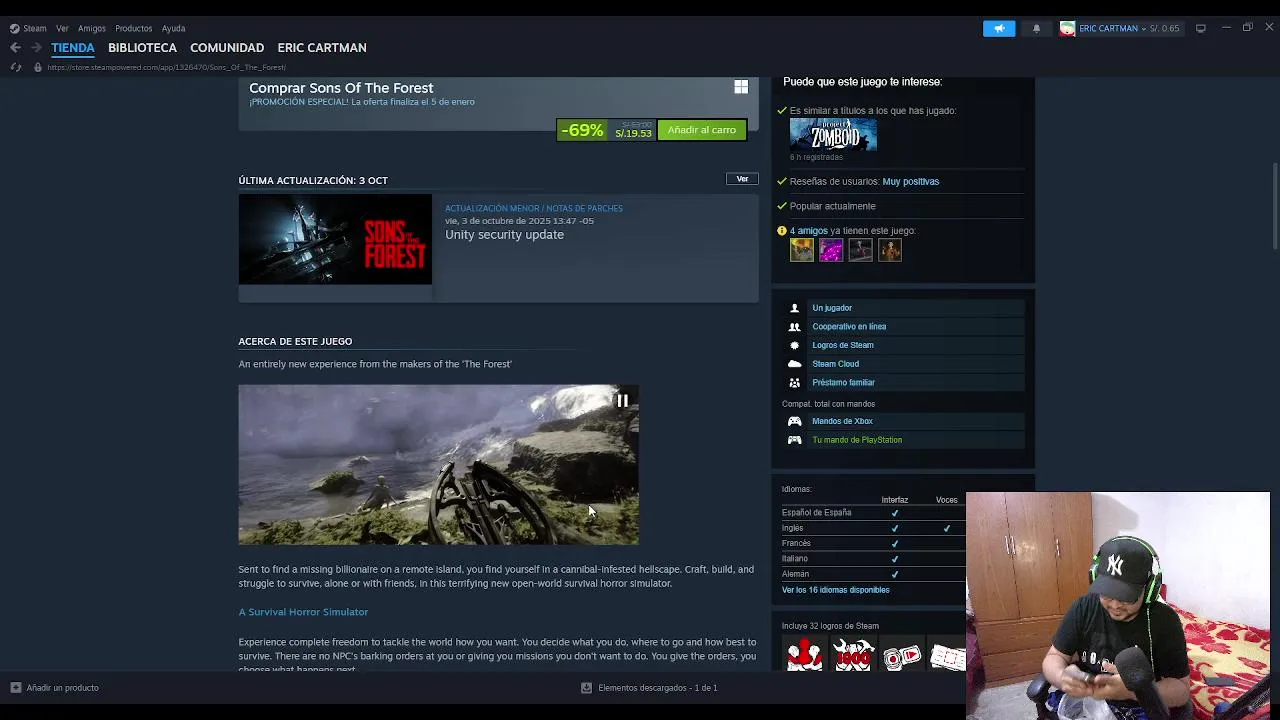Switch to the BIBLIOTECA tab
Viewport: 1280px width, 720px height.
click(x=142, y=47)
